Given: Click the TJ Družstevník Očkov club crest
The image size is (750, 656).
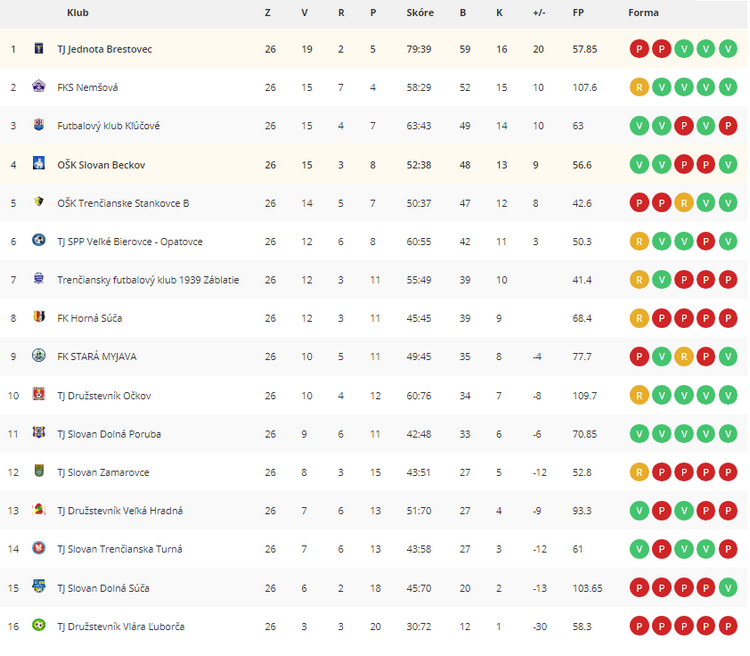Looking at the screenshot, I should [39, 394].
